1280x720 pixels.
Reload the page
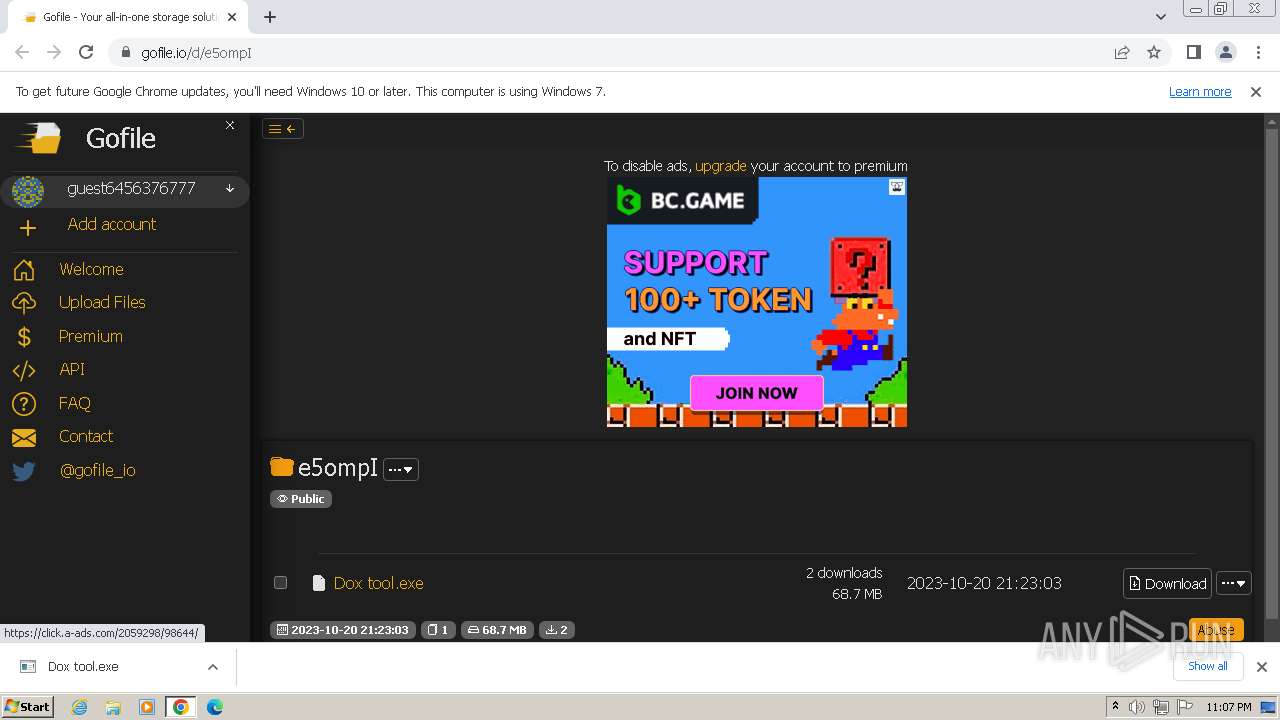tap(86, 52)
